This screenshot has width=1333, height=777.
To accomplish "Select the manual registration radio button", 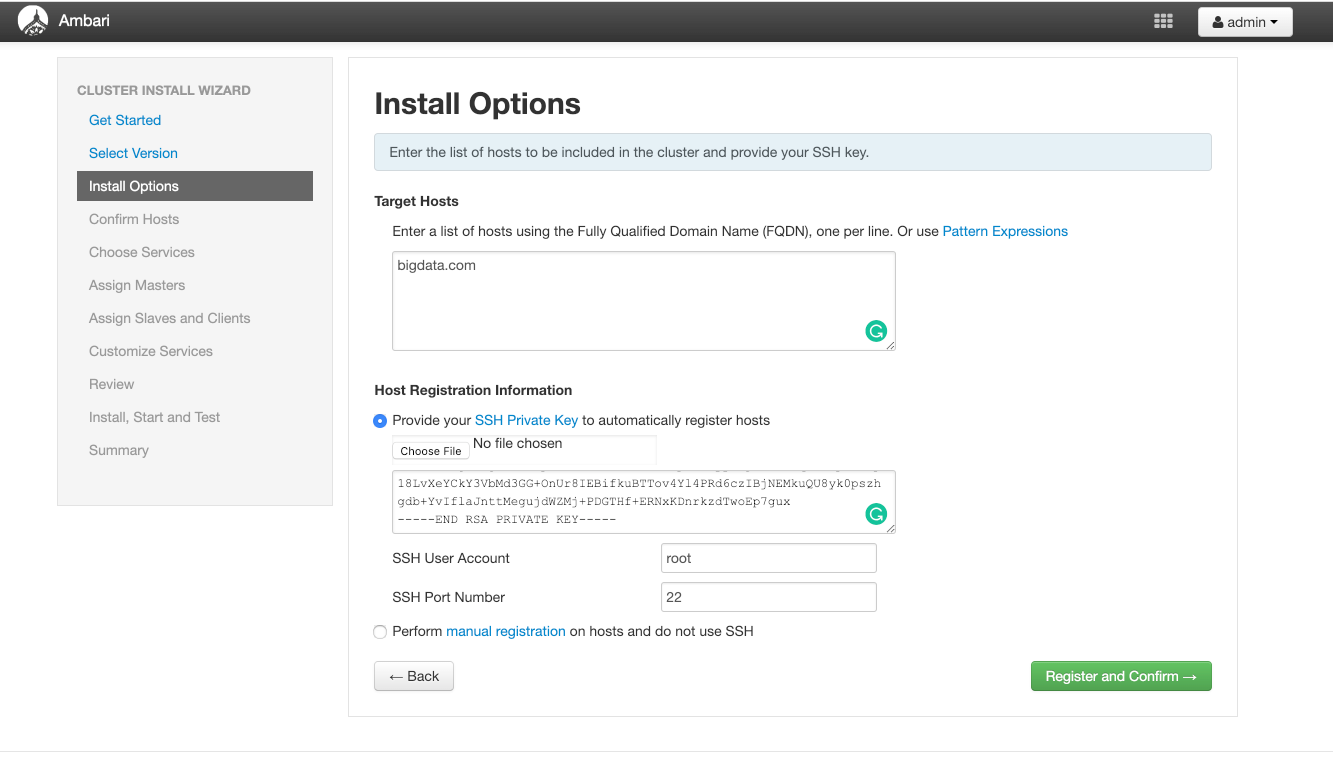I will [x=380, y=631].
